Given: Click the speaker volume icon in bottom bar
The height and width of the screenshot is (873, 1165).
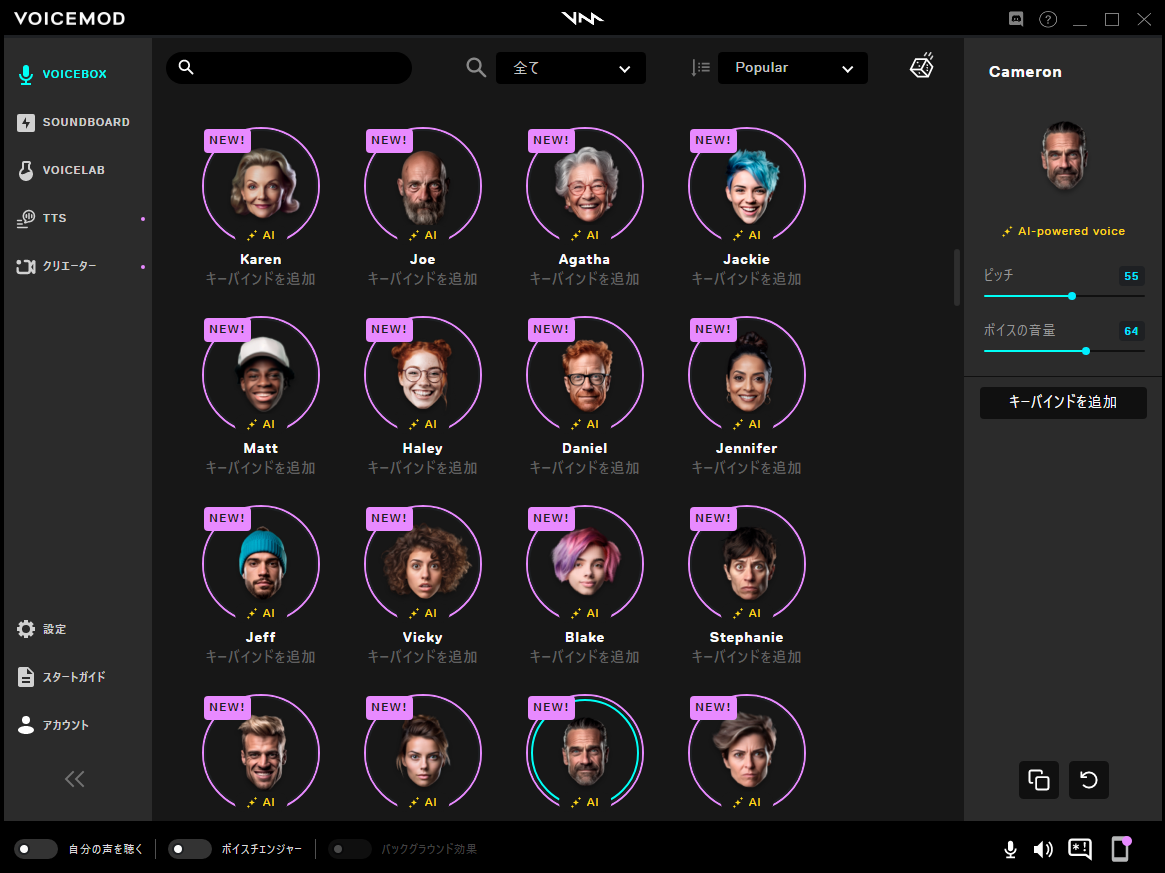Looking at the screenshot, I should click(x=1043, y=849).
